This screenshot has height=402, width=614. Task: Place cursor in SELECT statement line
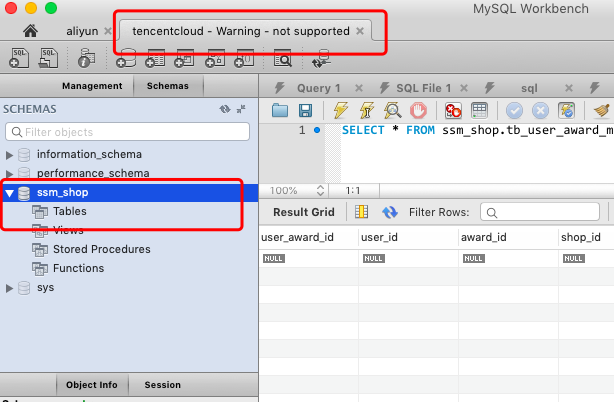(x=477, y=130)
